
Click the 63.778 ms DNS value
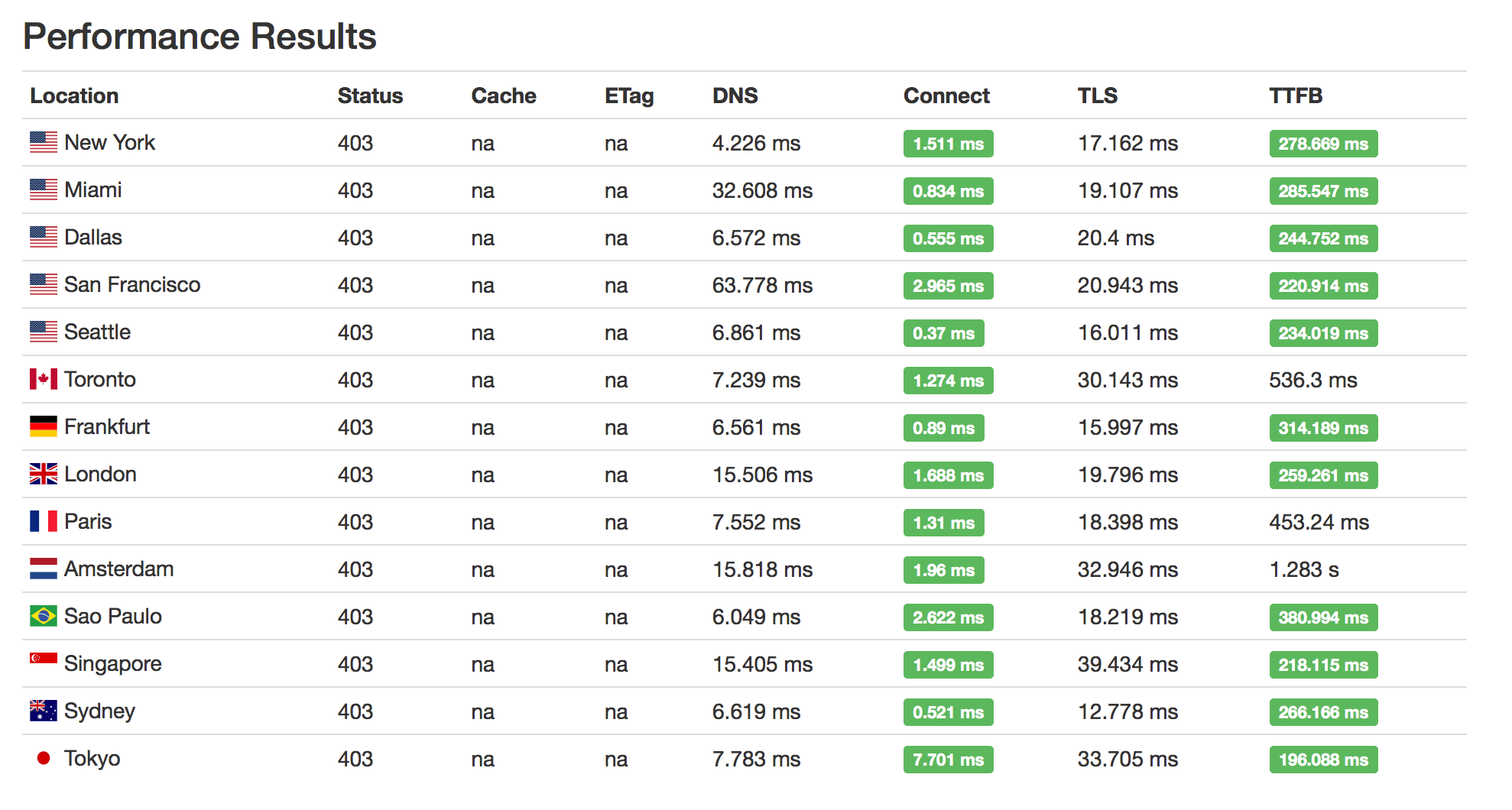tap(762, 285)
